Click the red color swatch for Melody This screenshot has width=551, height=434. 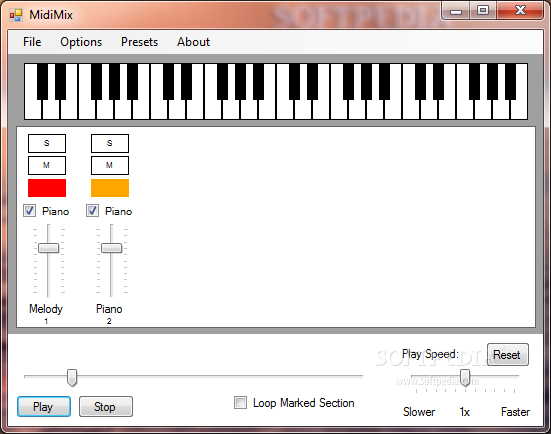tap(47, 188)
